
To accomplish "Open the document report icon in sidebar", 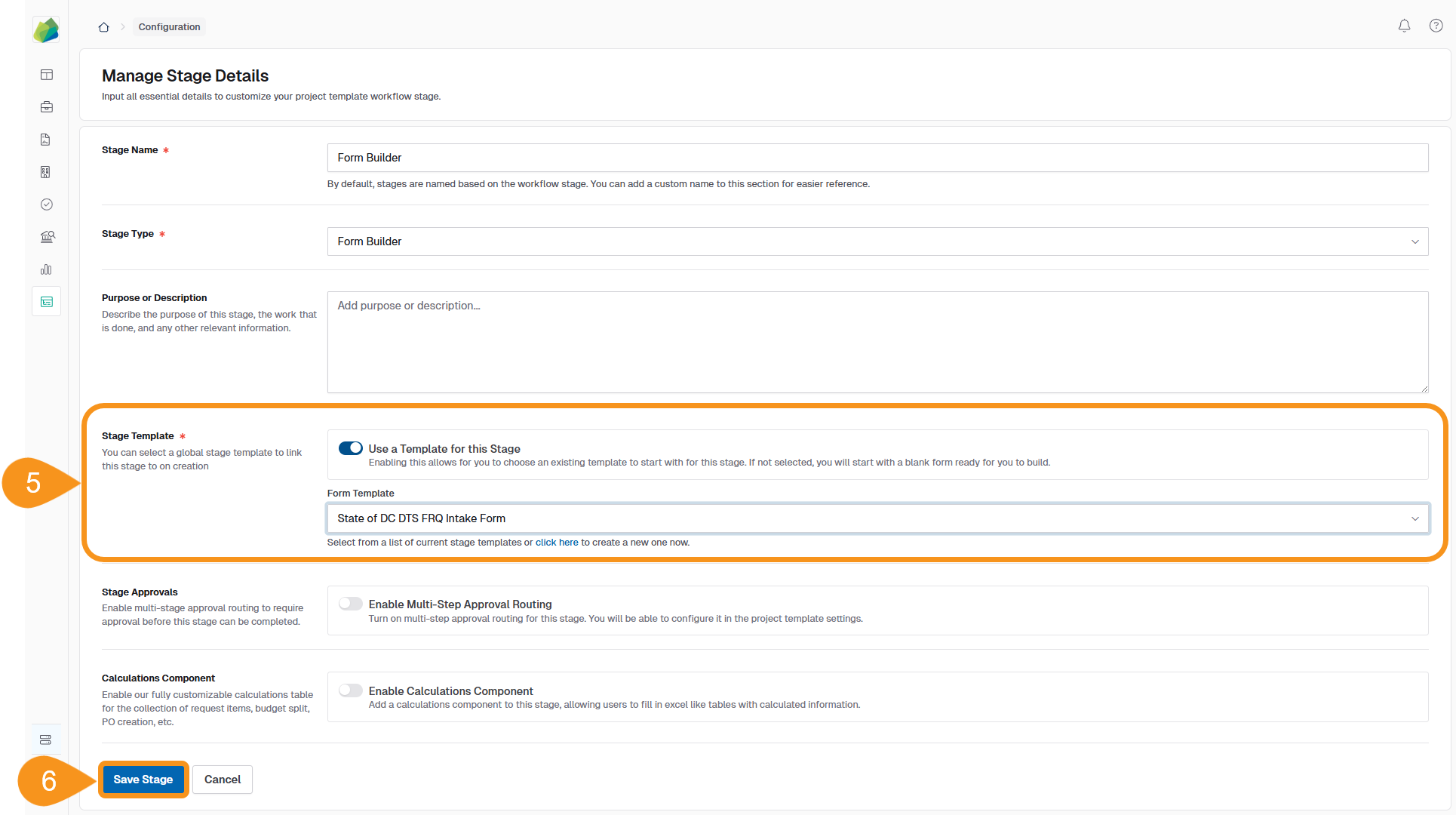I will point(46,140).
